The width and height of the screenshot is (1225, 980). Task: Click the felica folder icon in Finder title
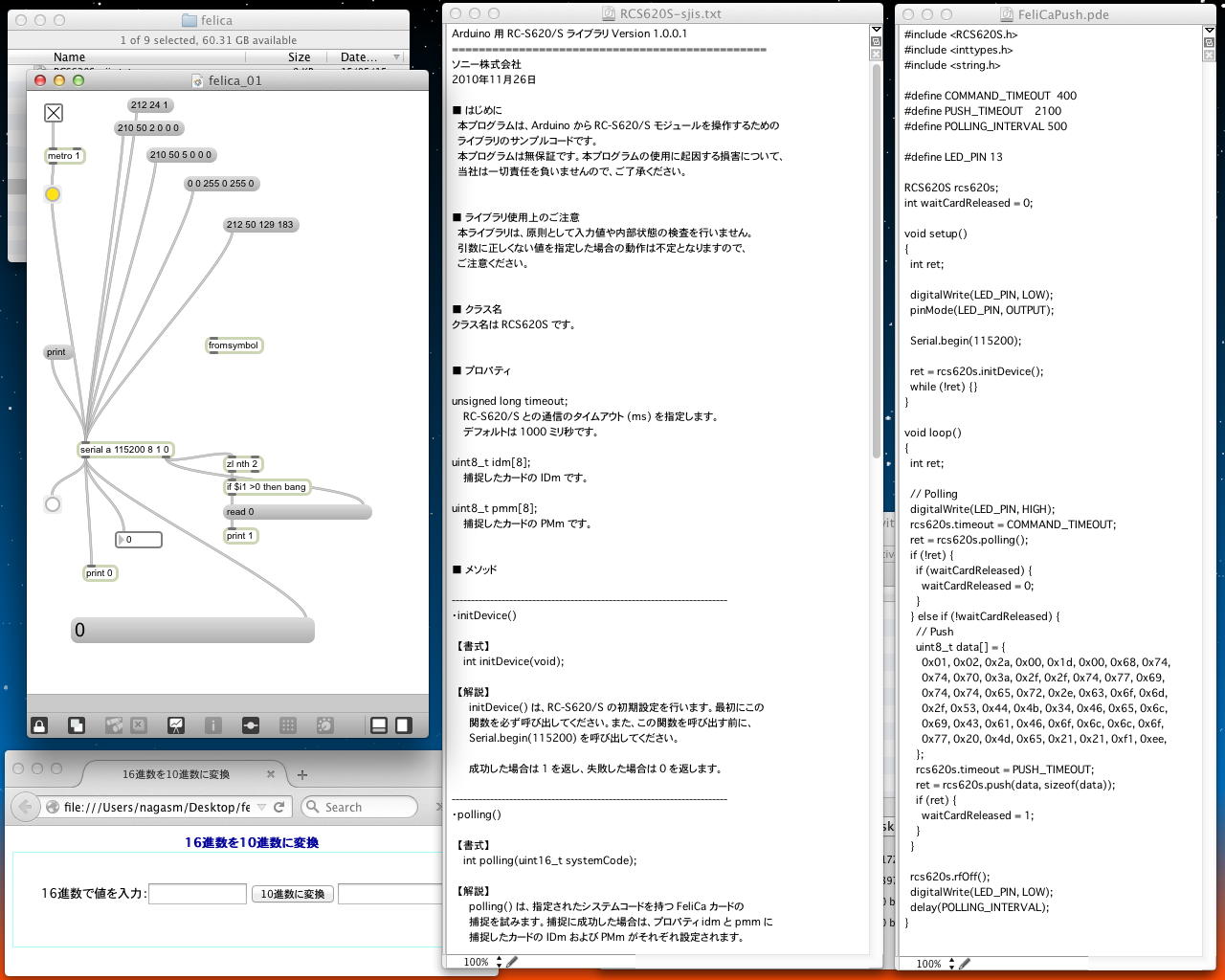coord(189,20)
